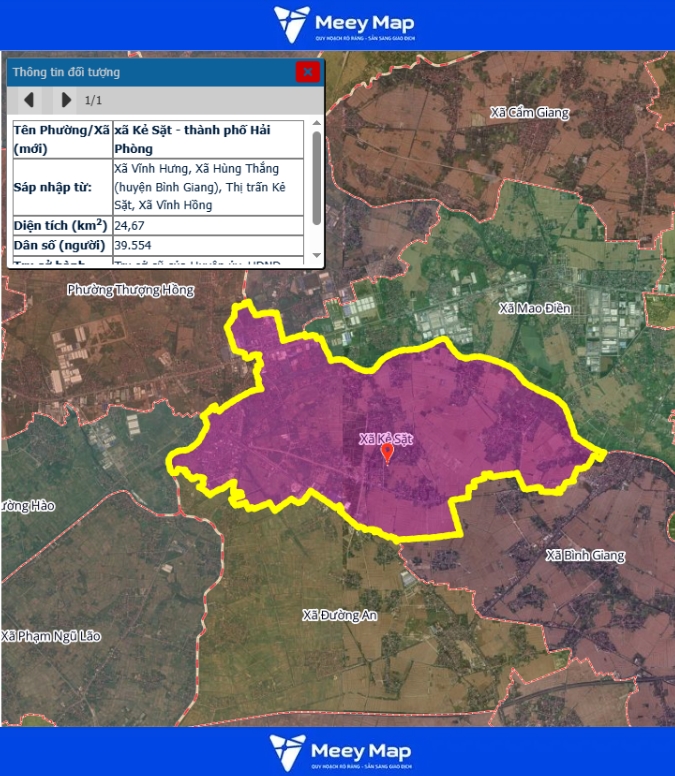Close the Thông tin đối tượng popup

click(308, 72)
